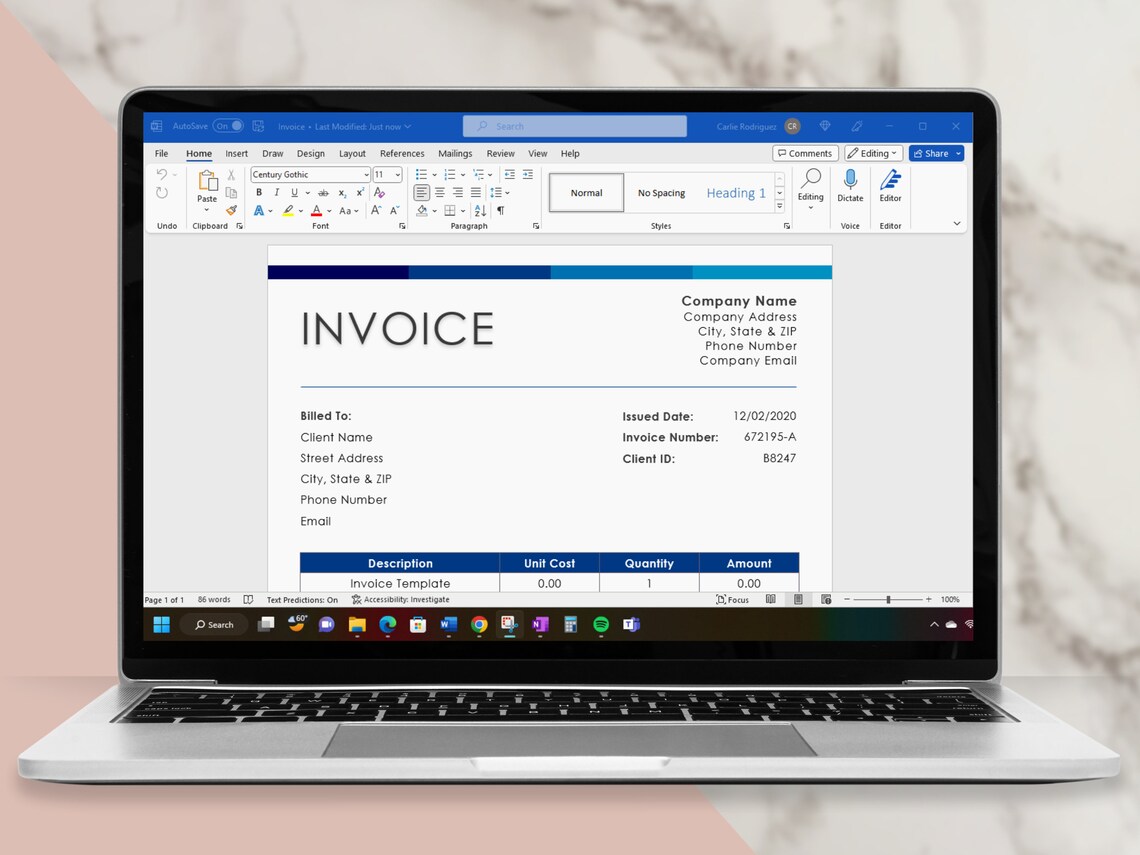Switch to the Insert ribbon tab
The width and height of the screenshot is (1140, 855).
236,153
